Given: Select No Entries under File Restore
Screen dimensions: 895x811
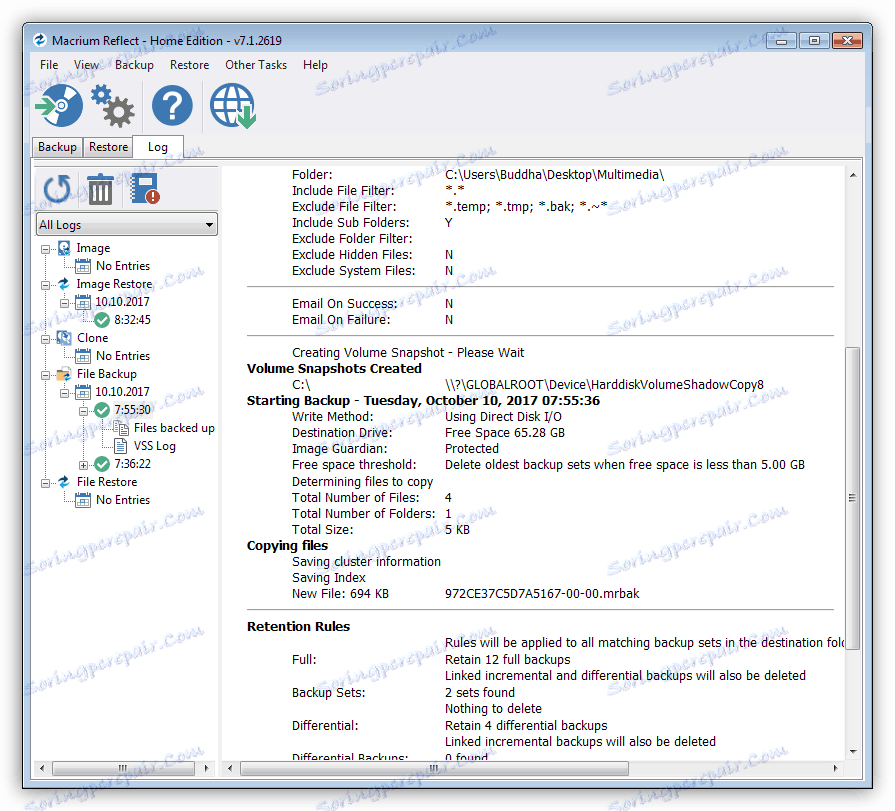Looking at the screenshot, I should point(123,500).
